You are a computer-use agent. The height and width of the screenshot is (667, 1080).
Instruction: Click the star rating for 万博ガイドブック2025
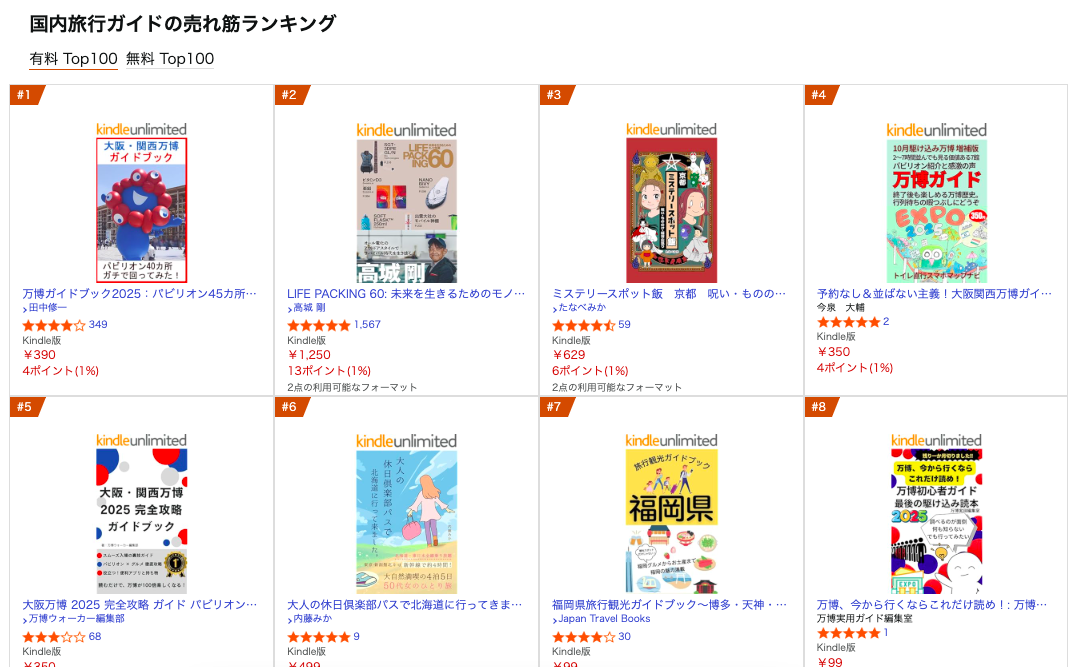click(54, 325)
